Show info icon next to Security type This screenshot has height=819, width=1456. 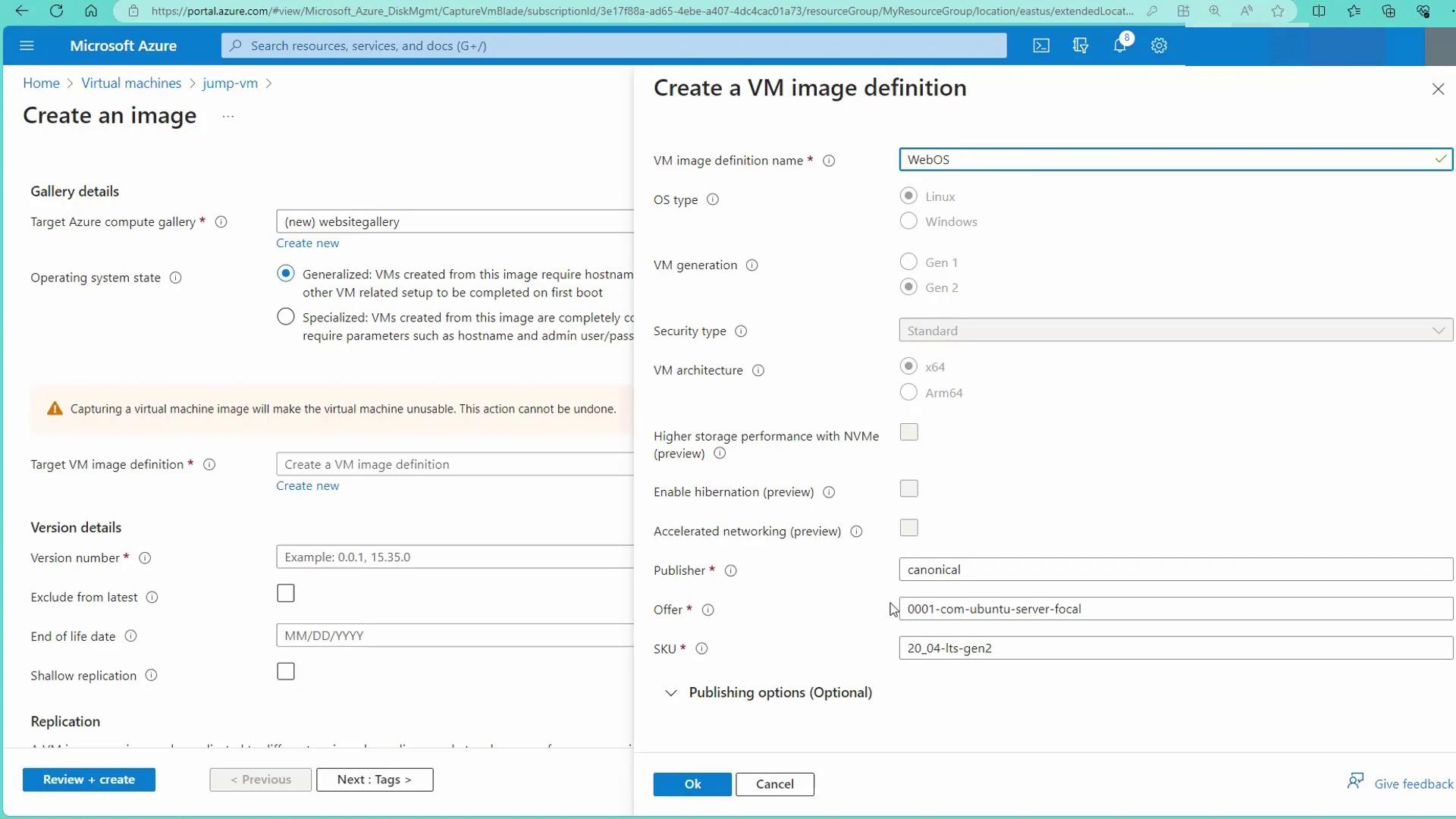pyautogui.click(x=741, y=331)
